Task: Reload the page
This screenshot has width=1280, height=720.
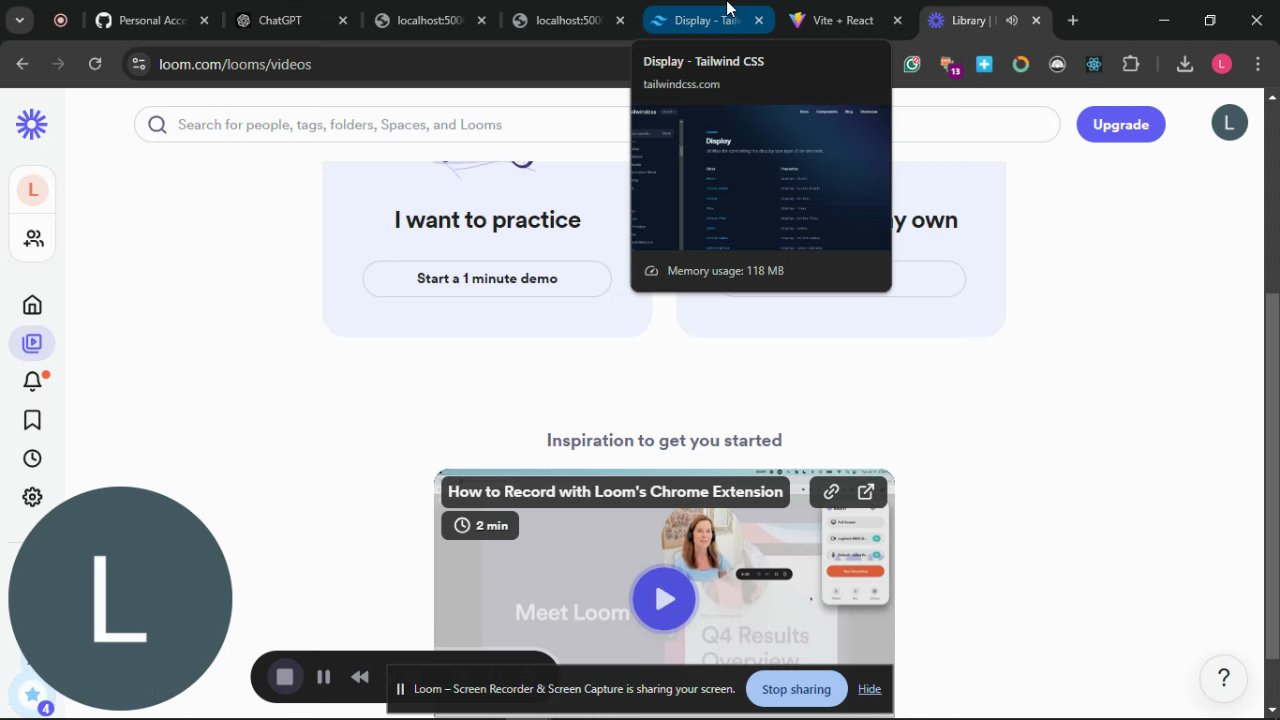Action: (x=95, y=64)
